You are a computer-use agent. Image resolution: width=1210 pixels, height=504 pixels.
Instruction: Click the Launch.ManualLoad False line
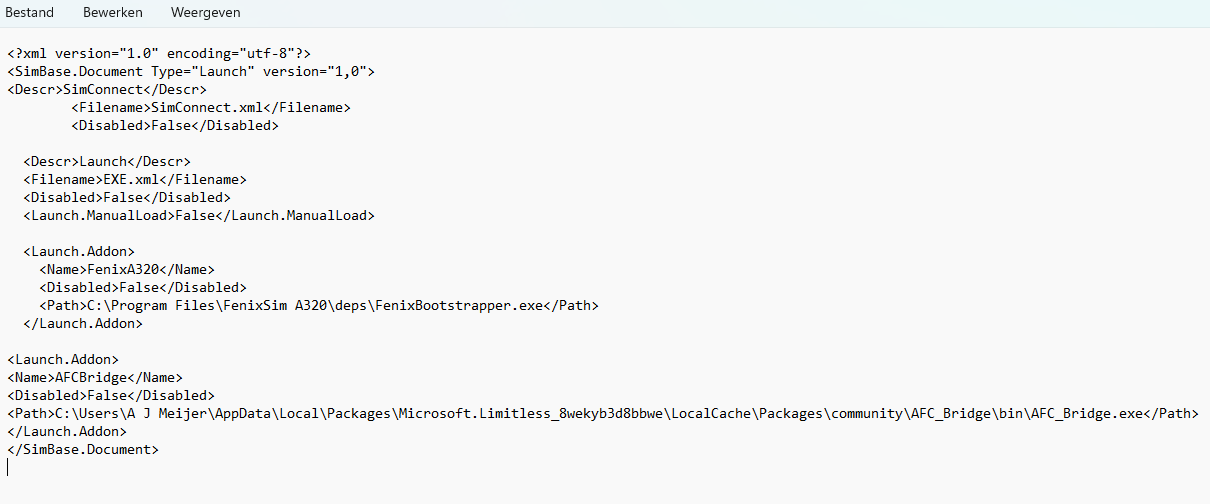tap(199, 215)
